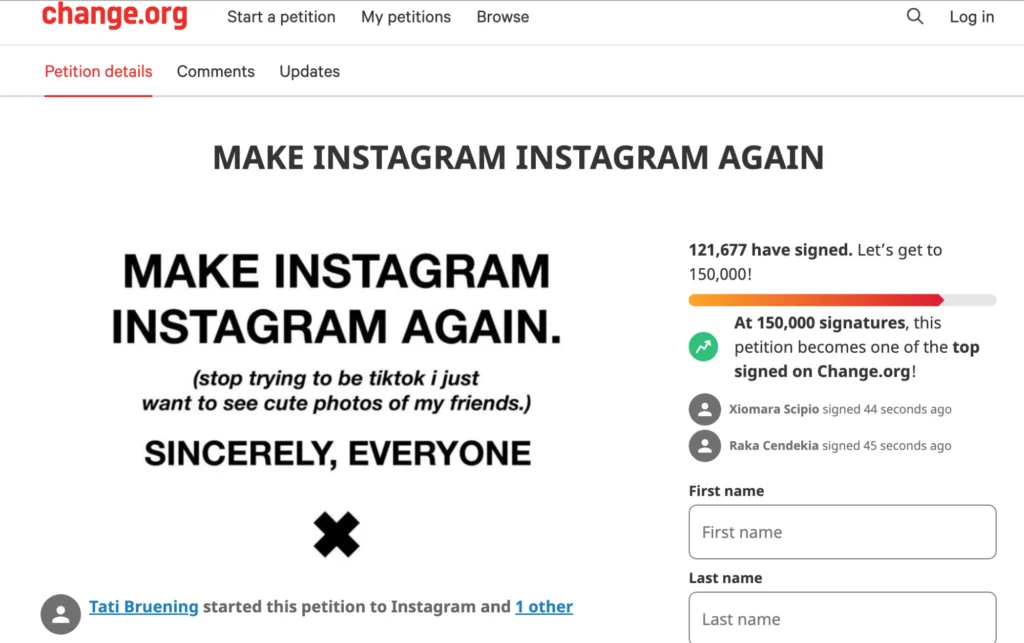Screen dimensions: 1024x643
Task: Open the '1 other' recipient link
Action: 544,606
